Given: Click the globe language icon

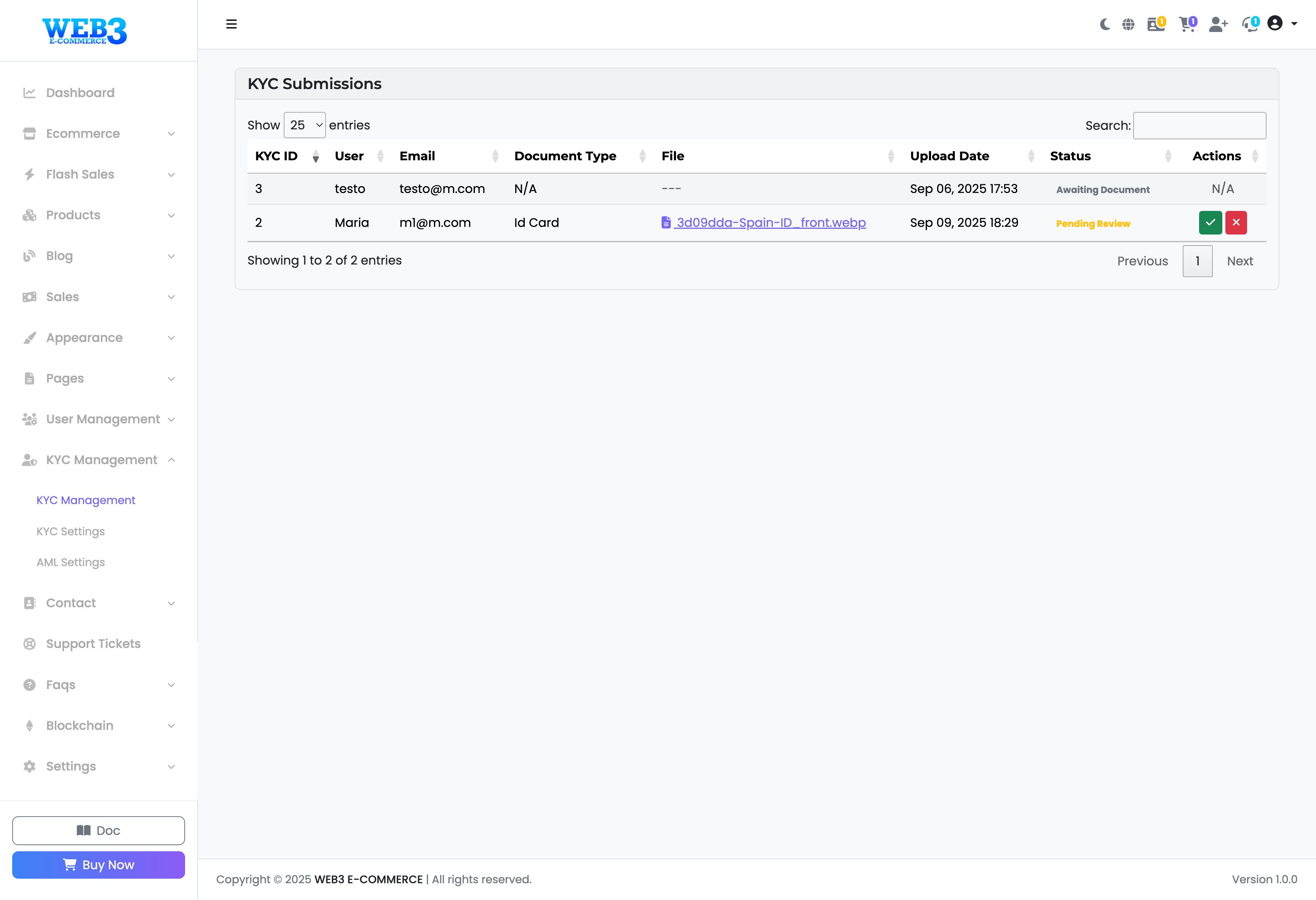Looking at the screenshot, I should click(1128, 24).
